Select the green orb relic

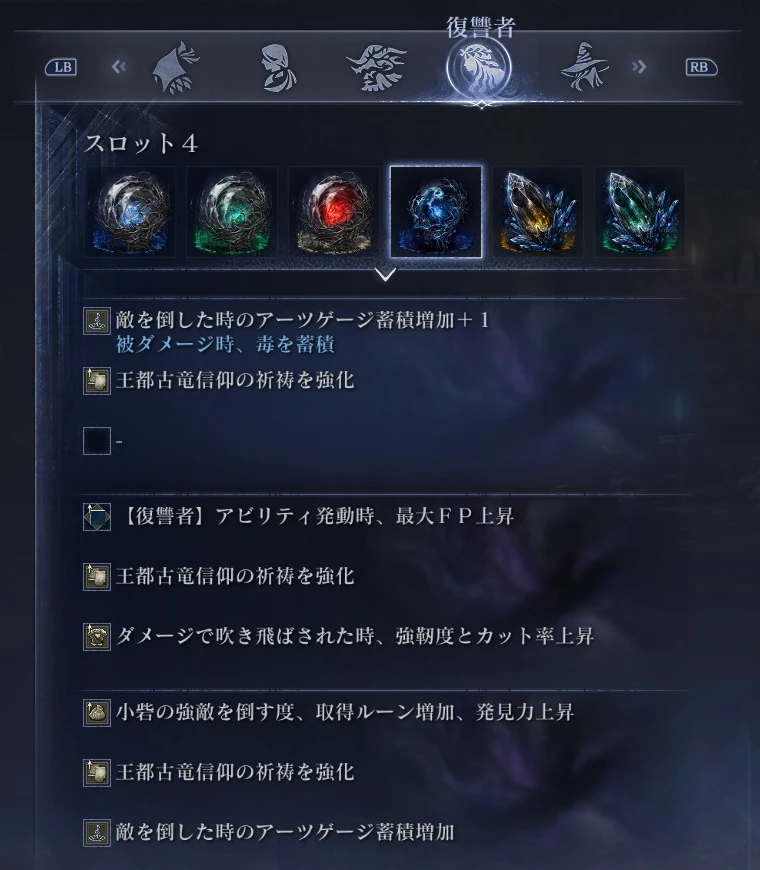232,213
